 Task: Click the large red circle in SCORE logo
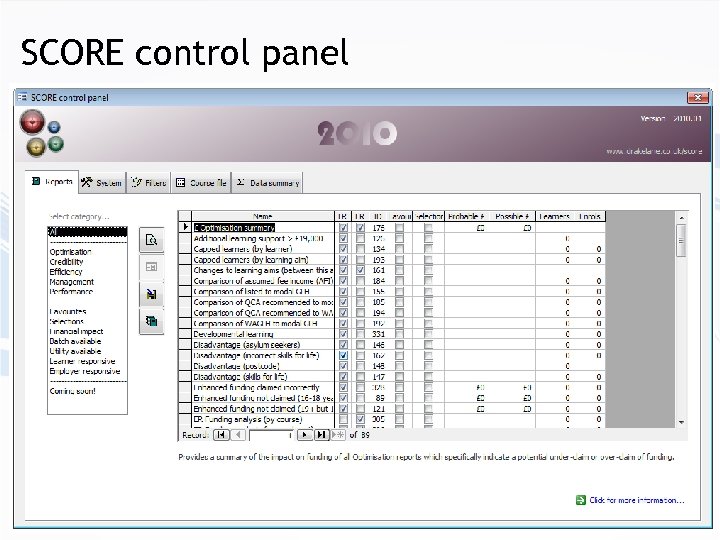pos(32,123)
